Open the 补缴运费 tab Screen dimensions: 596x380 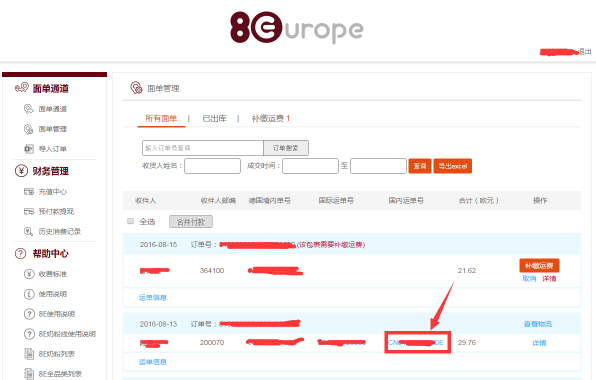271,119
